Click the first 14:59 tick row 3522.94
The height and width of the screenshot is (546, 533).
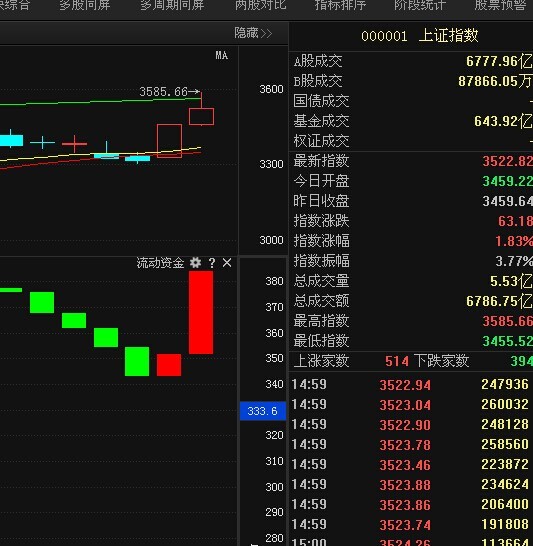[412, 384]
